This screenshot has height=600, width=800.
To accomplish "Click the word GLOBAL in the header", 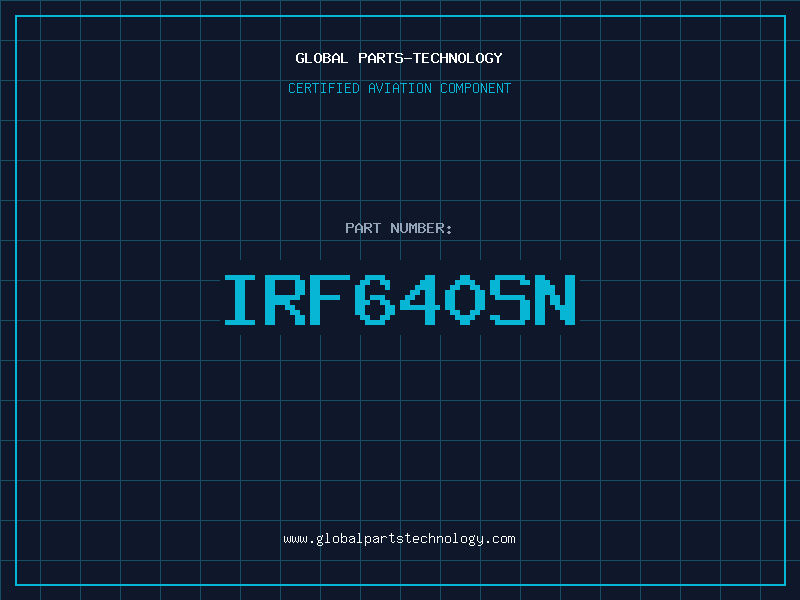I will point(319,58).
